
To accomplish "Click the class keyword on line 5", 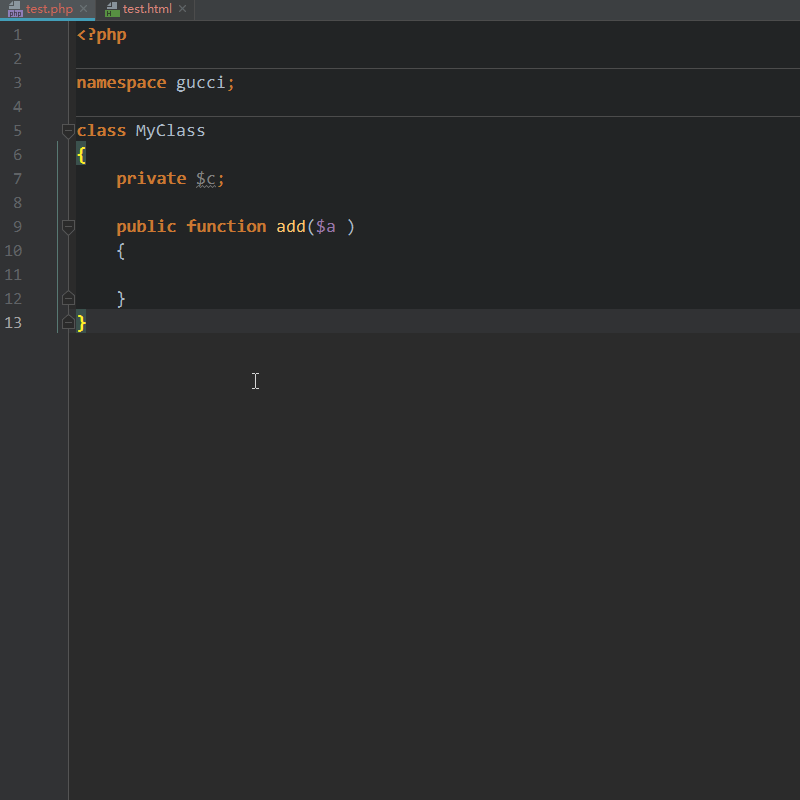I will point(101,131).
